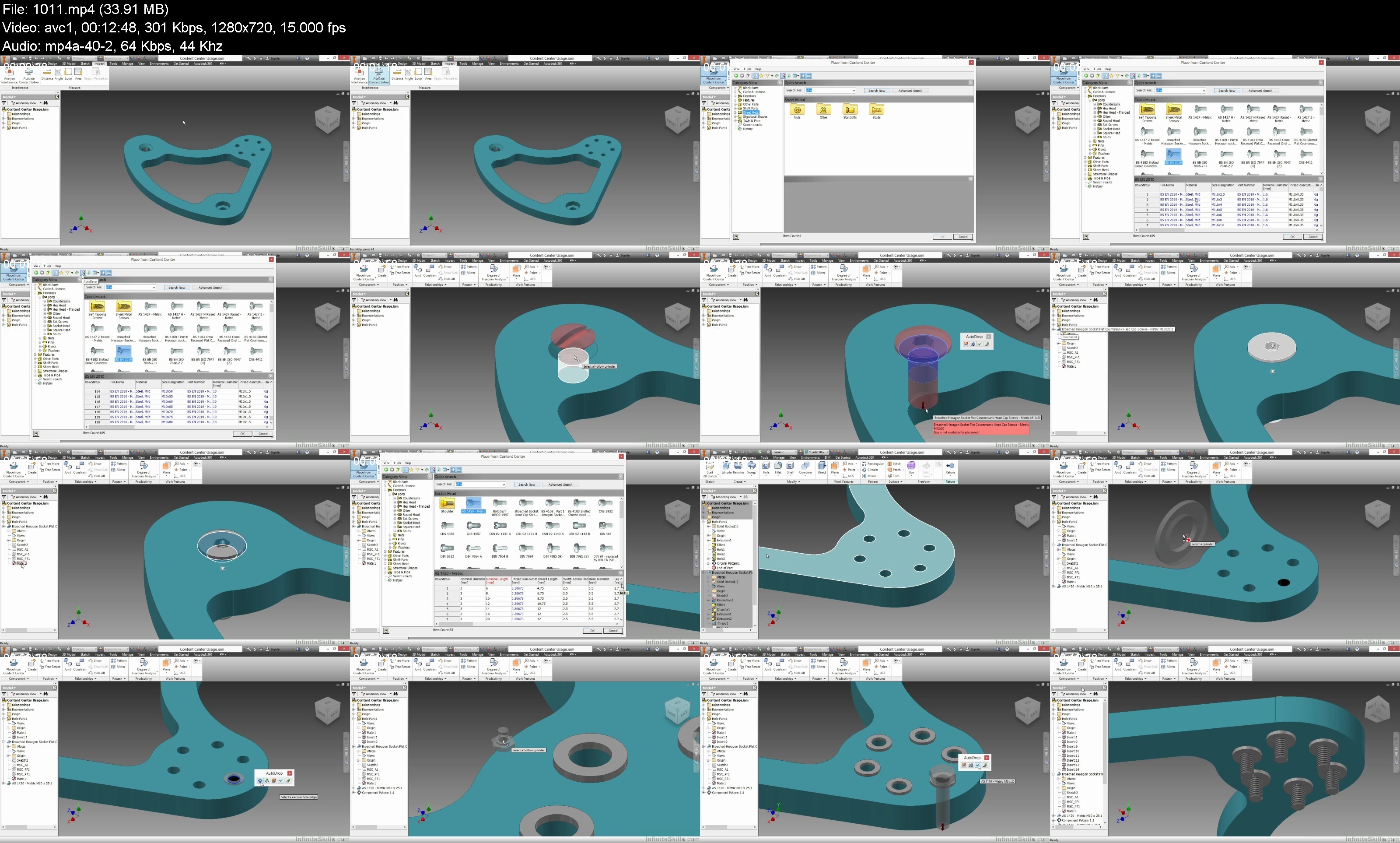
Task: Click Advanced Search in Sheet Metal dialog
Action: (x=910, y=91)
